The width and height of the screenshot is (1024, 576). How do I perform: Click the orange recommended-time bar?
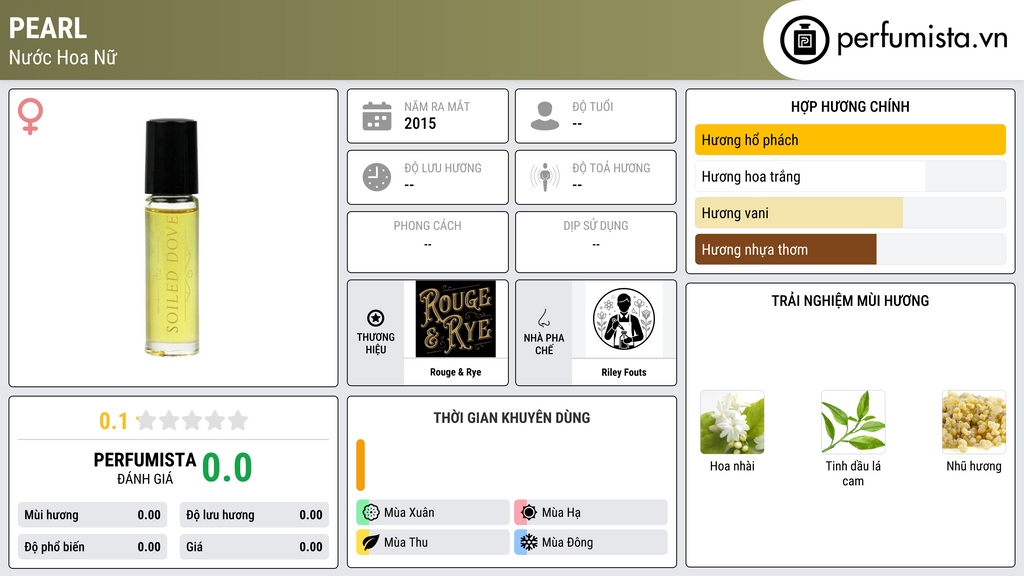tap(360, 465)
